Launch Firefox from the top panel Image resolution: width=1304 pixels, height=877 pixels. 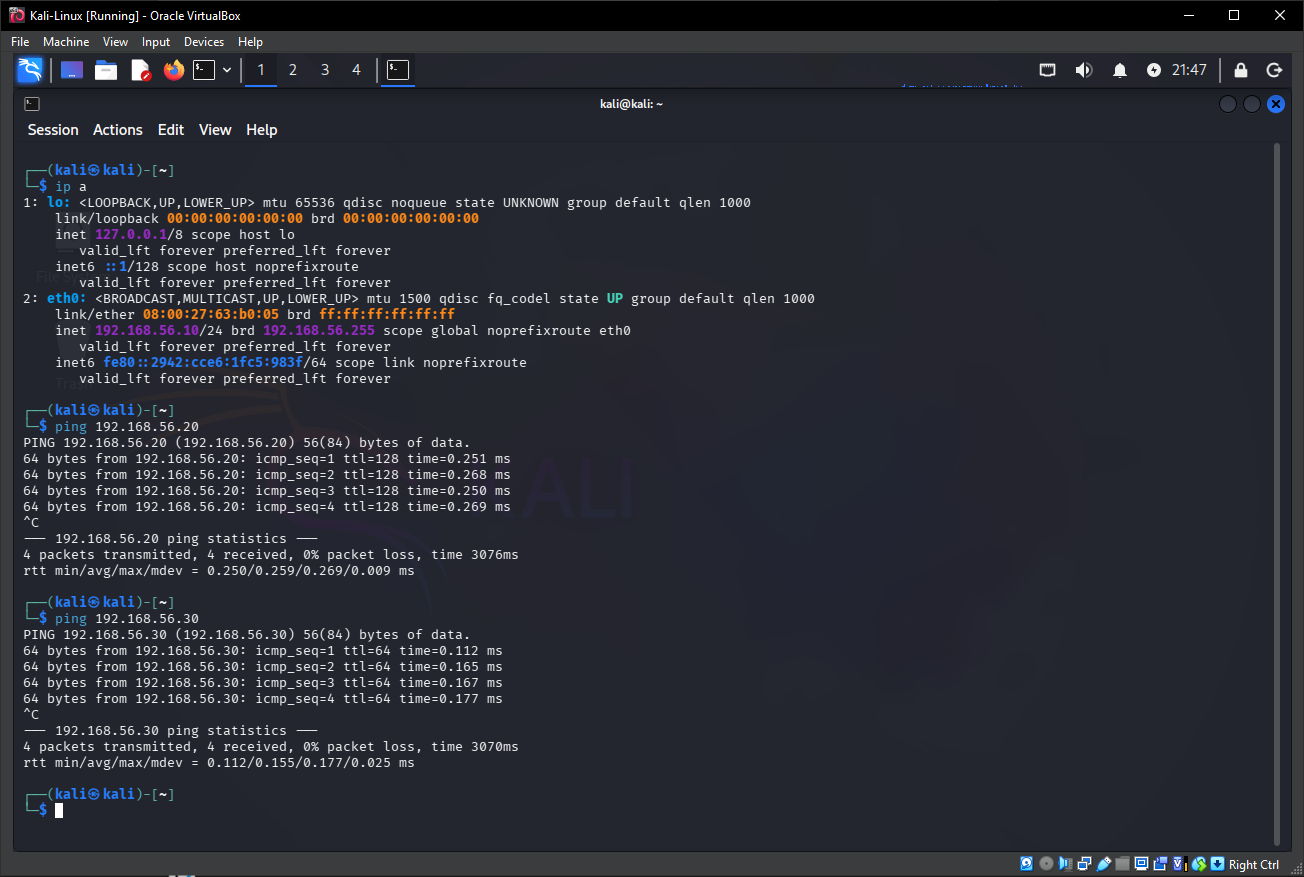171,70
